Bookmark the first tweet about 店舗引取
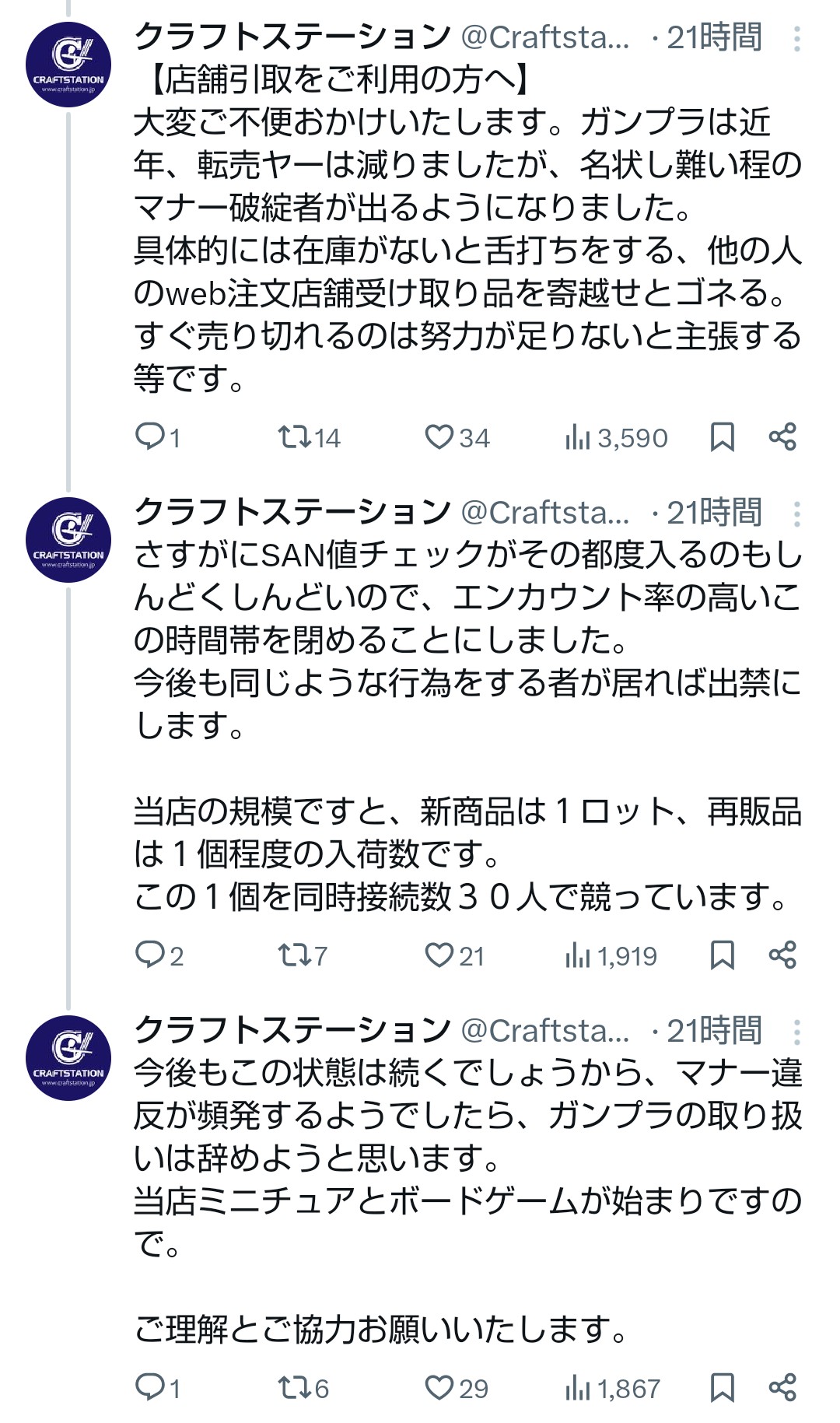 pos(723,437)
